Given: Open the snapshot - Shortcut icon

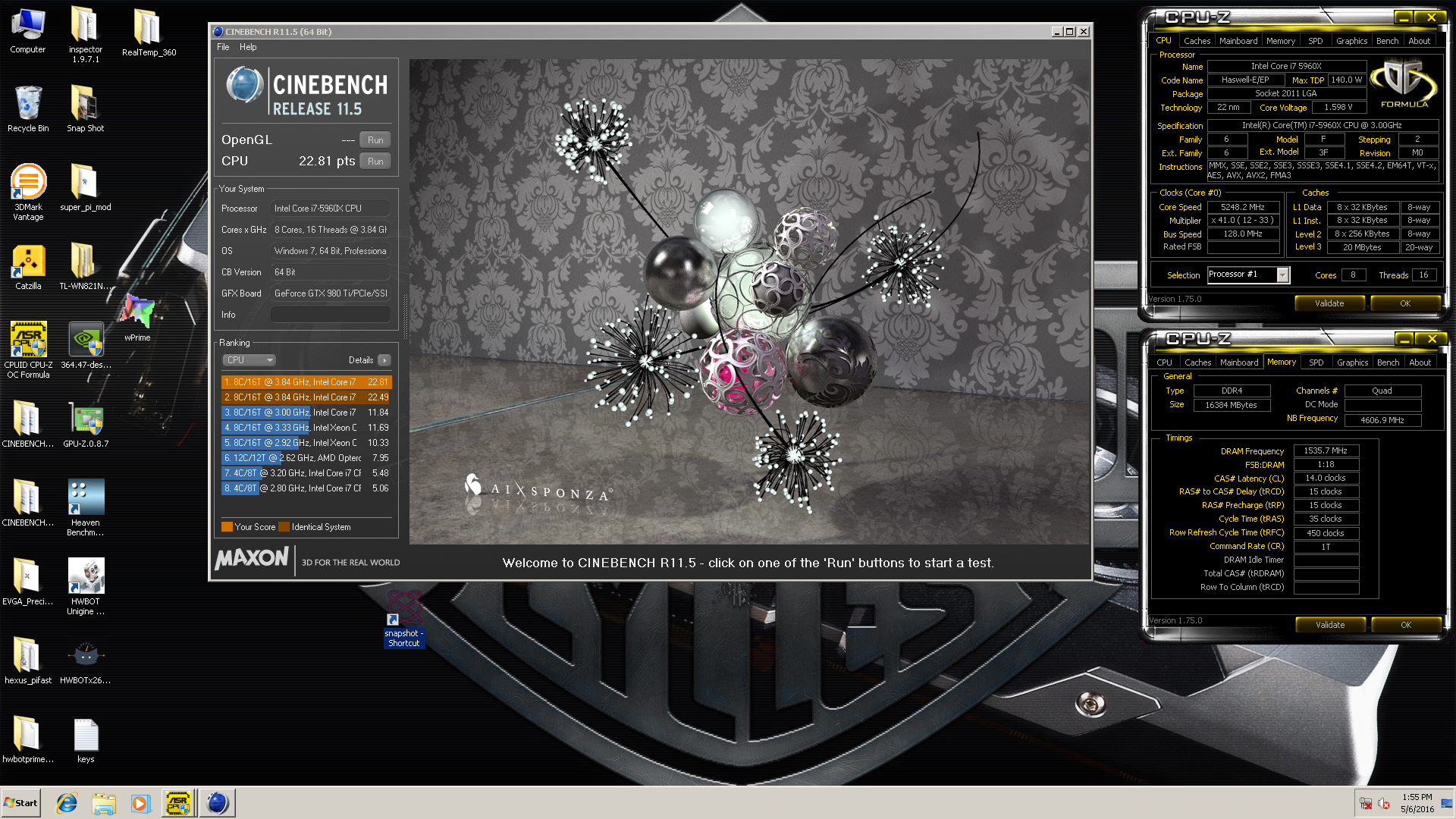Looking at the screenshot, I should 403,620.
